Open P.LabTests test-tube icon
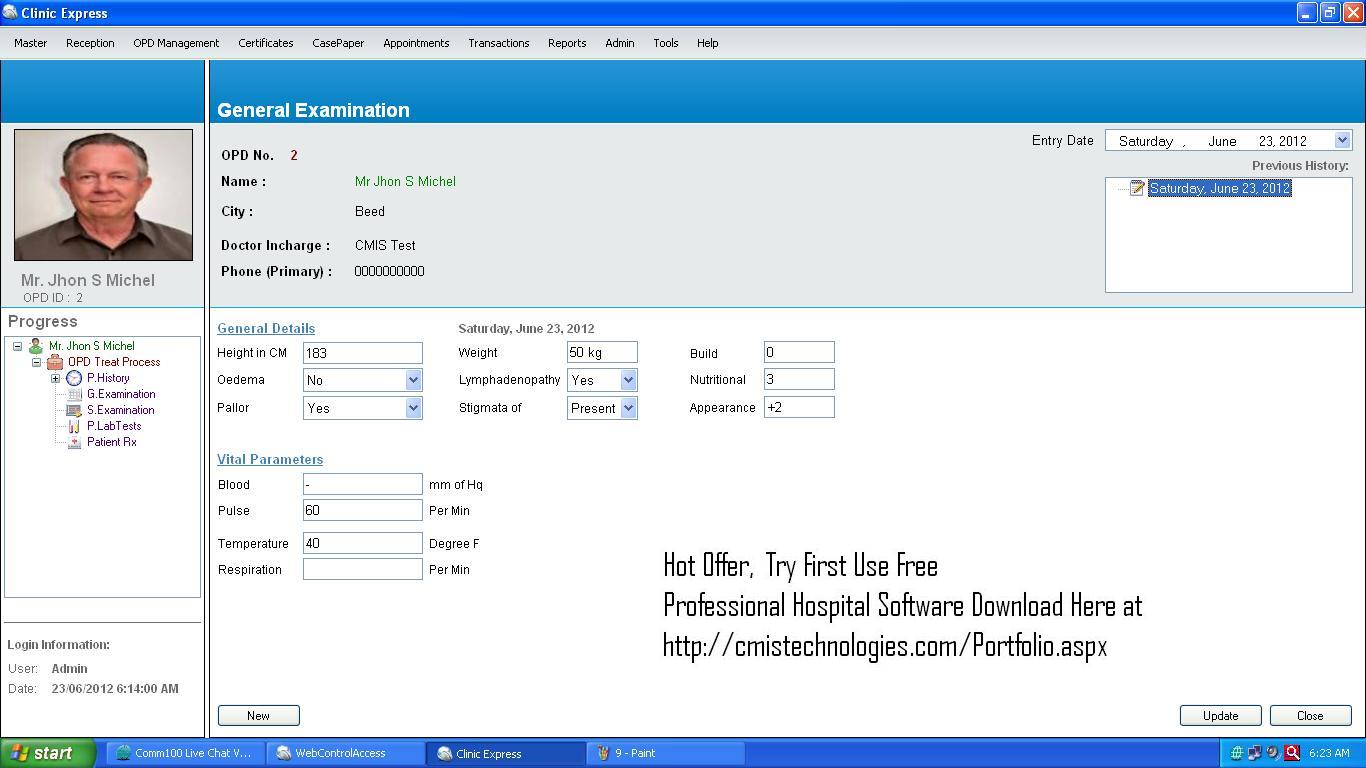The width and height of the screenshot is (1366, 768). coord(73,426)
